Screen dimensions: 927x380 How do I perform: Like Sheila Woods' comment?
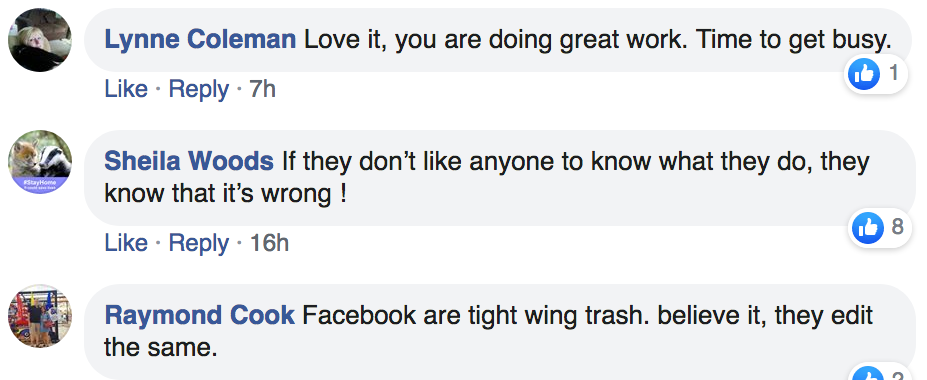tap(126, 243)
